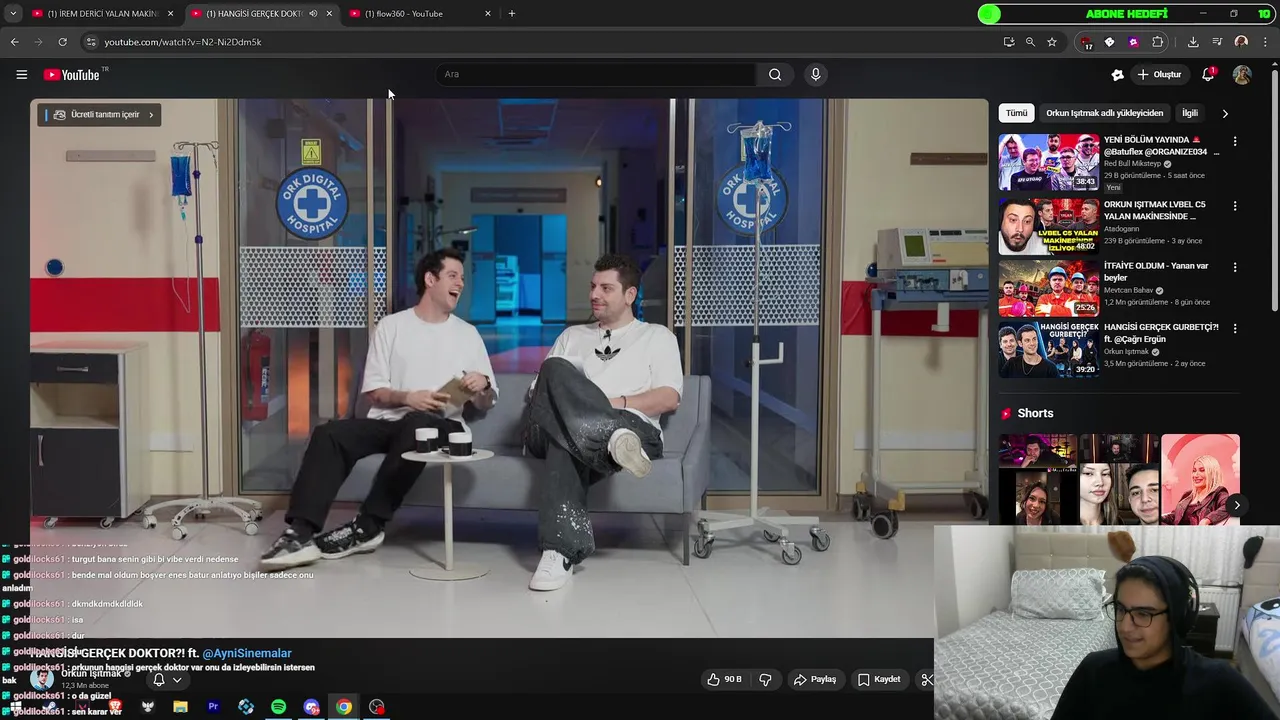Open the media controls icon

tap(1217, 42)
